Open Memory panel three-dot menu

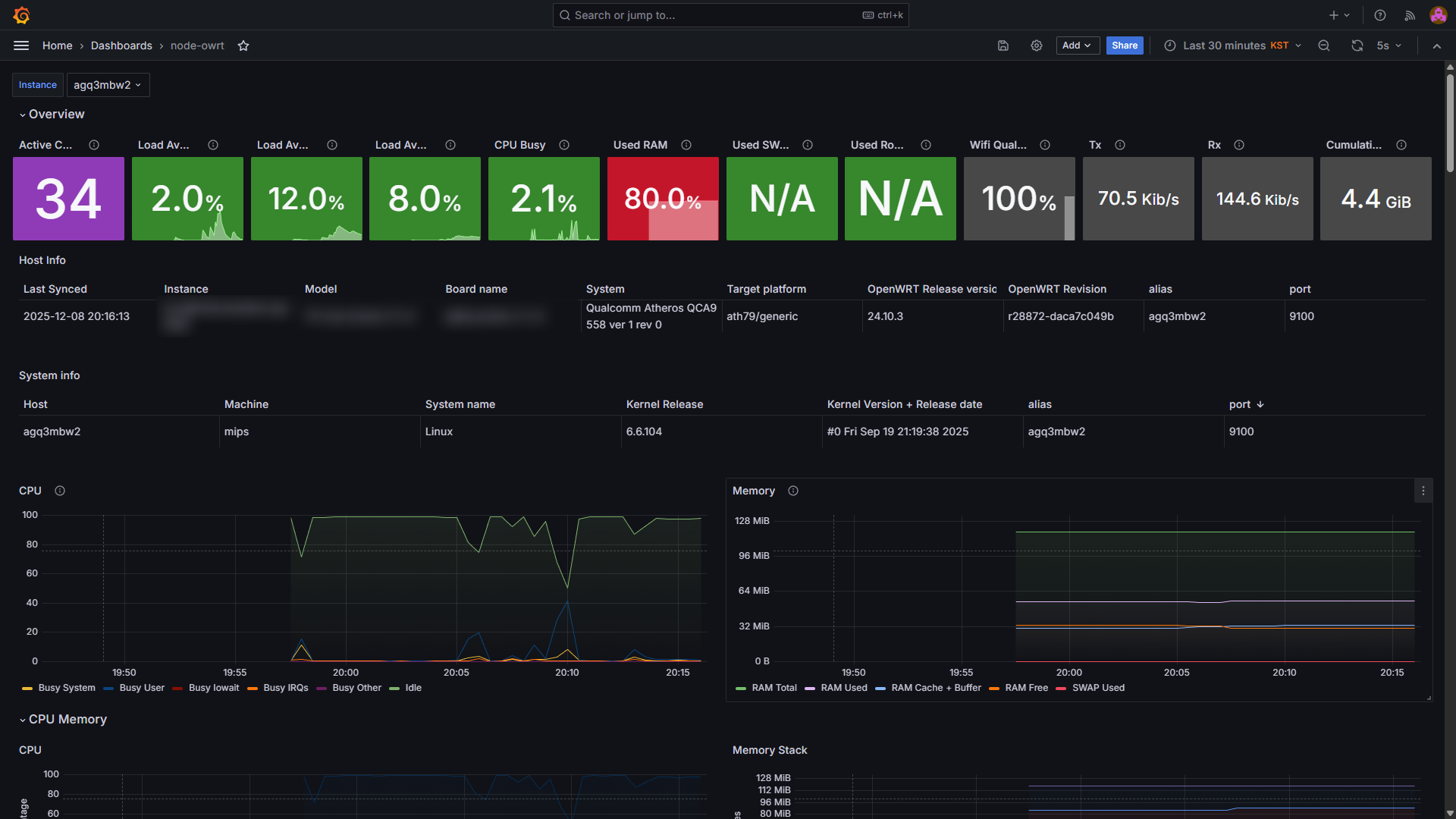pos(1423,491)
